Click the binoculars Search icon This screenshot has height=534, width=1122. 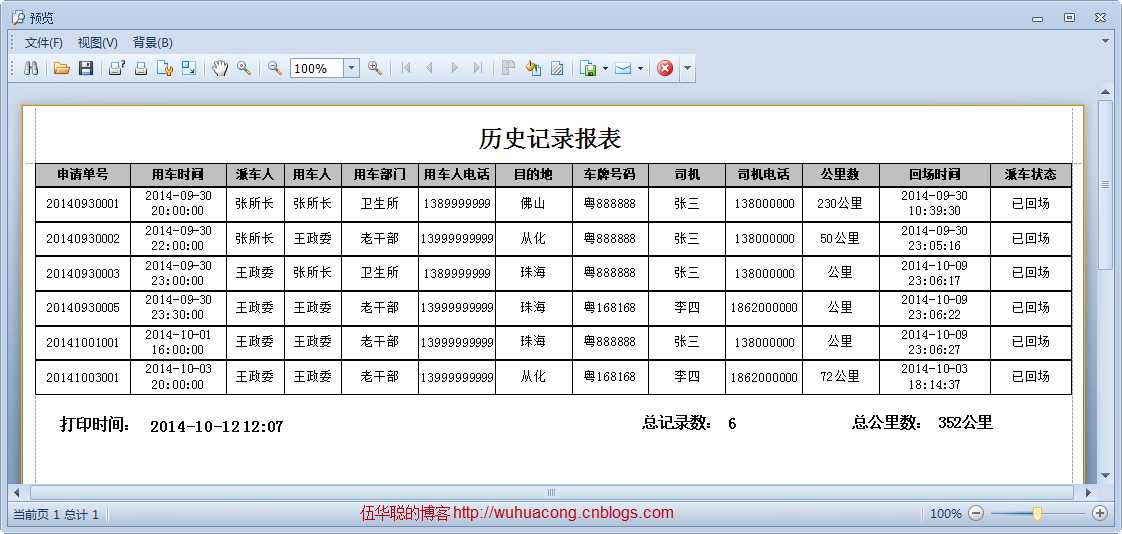click(31, 69)
